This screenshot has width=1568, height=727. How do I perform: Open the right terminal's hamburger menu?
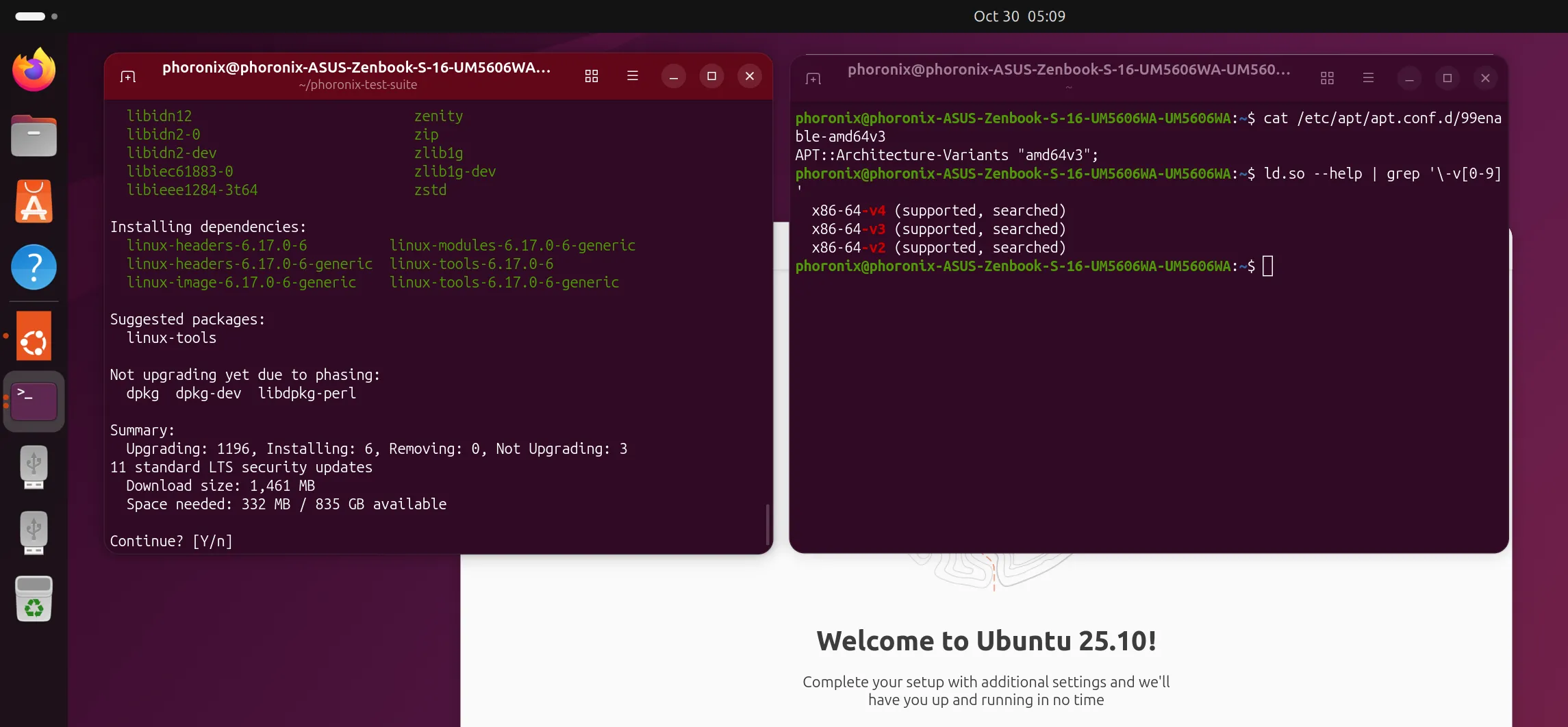pyautogui.click(x=1367, y=78)
